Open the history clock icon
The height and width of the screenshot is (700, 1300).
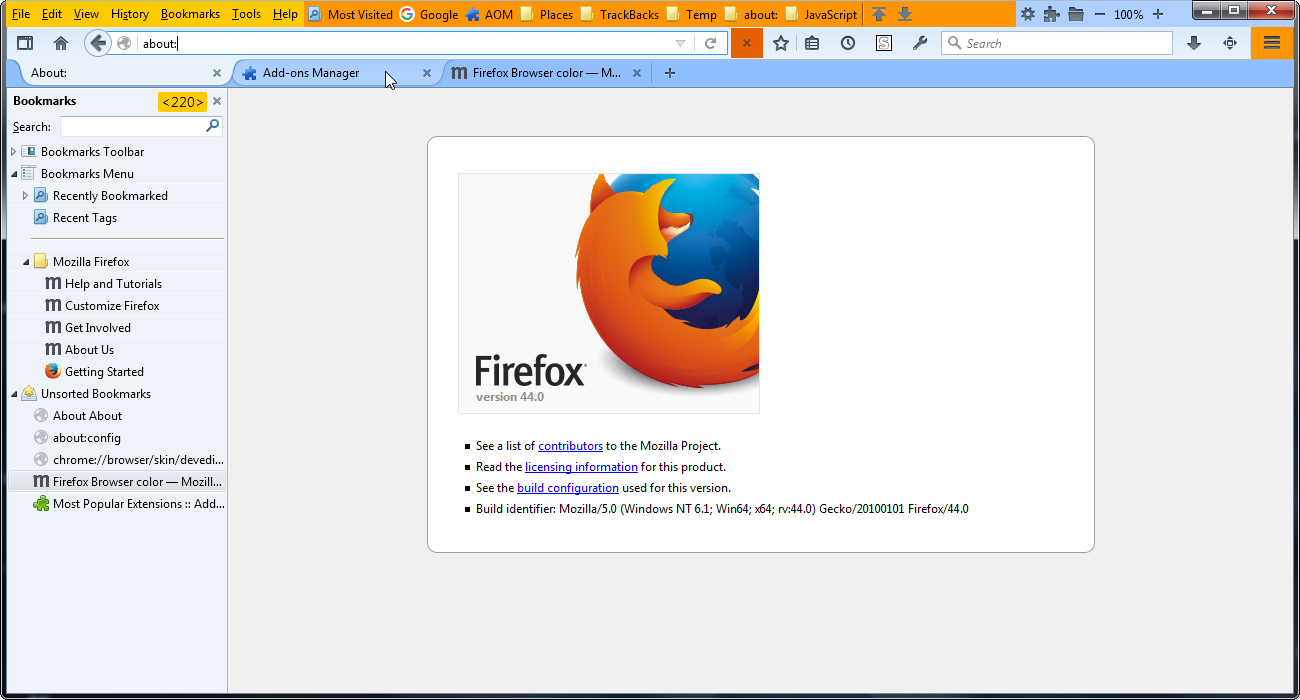click(848, 43)
